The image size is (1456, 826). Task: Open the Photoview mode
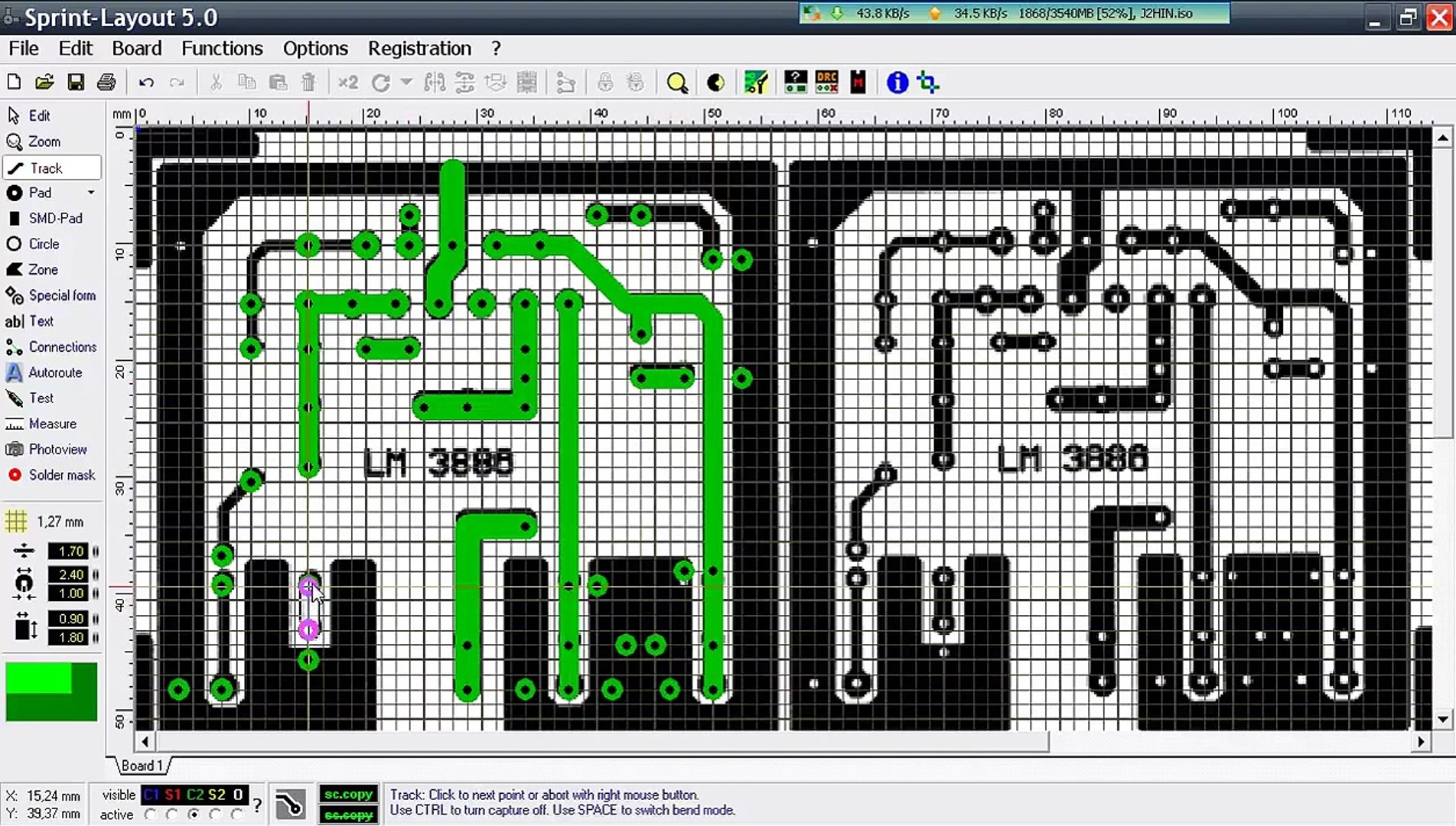coord(57,450)
